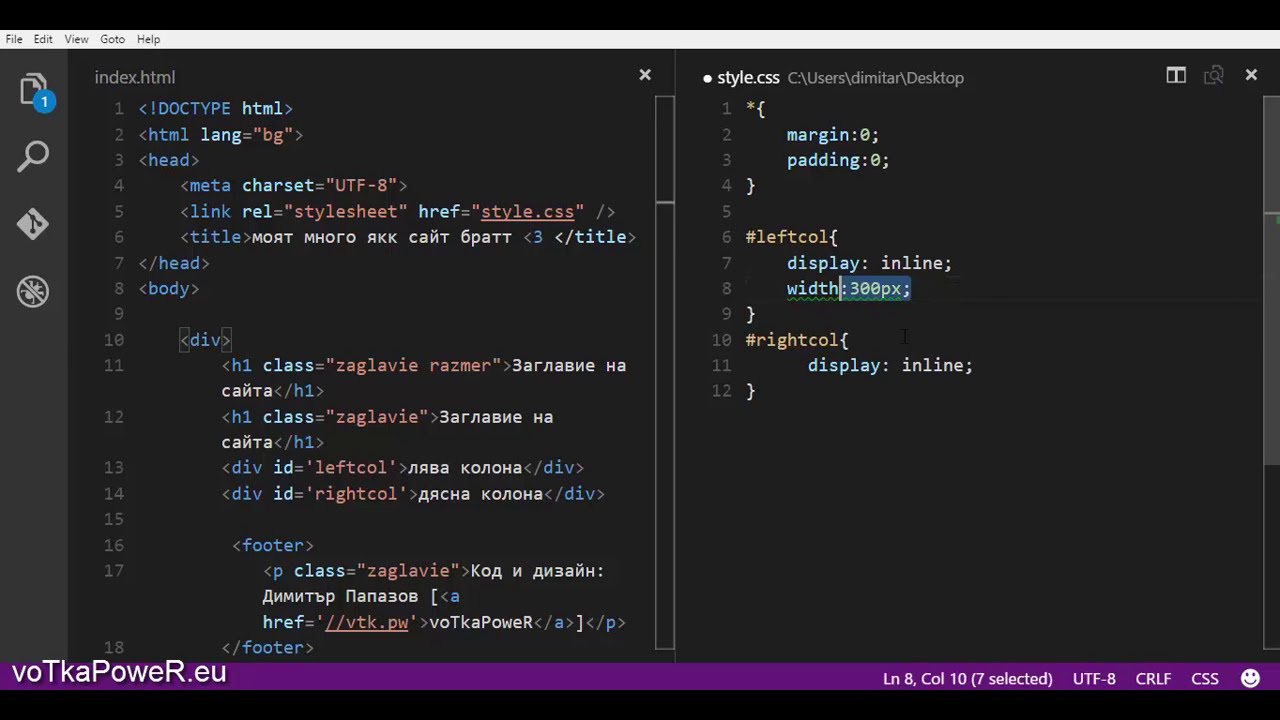This screenshot has width=1280, height=720.
Task: Click the "<!DOCTYPE html>" line
Action: pyautogui.click(x=216, y=108)
